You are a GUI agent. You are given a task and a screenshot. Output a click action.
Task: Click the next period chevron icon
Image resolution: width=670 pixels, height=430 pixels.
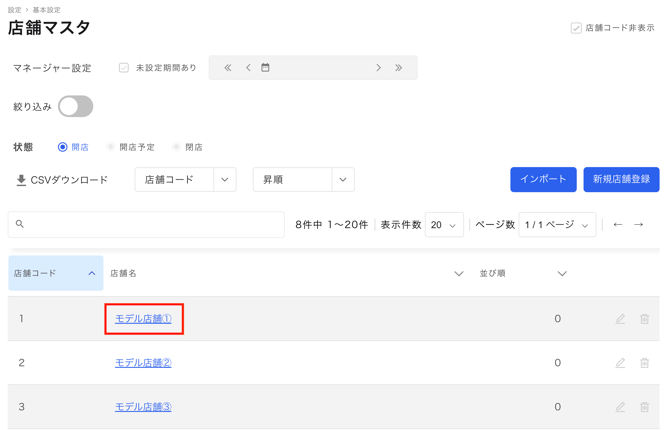pyautogui.click(x=378, y=68)
